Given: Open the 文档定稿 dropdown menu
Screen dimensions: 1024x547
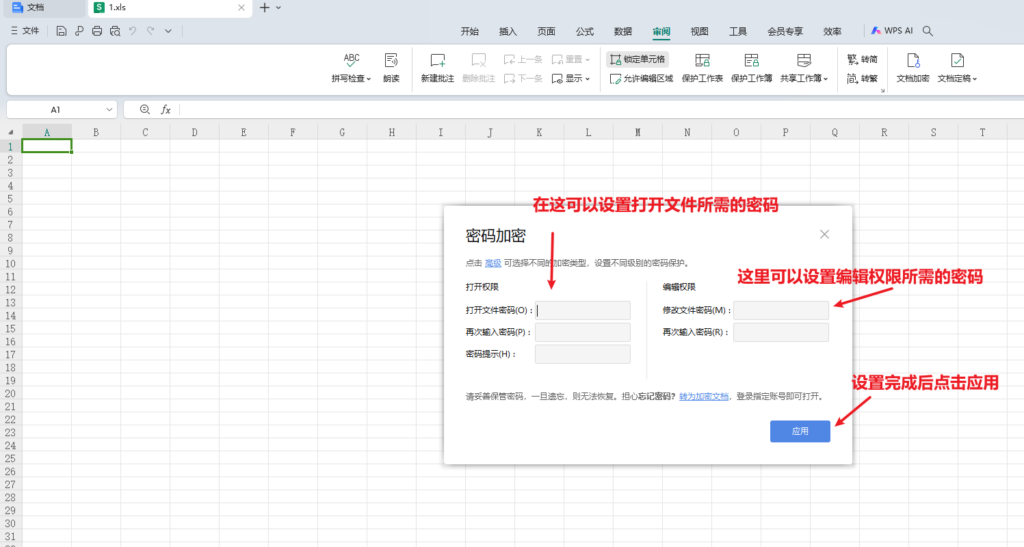Looking at the screenshot, I should click(x=974, y=78).
